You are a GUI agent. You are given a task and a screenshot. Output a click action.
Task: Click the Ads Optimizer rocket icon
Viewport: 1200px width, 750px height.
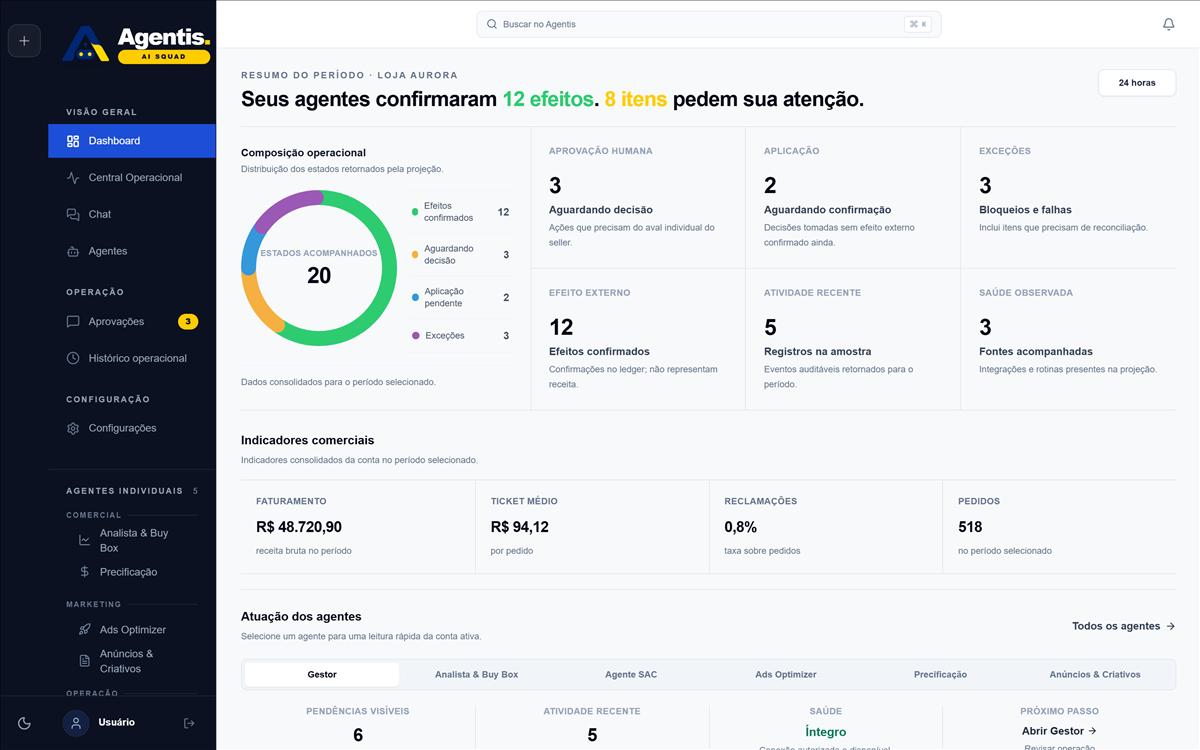point(85,630)
